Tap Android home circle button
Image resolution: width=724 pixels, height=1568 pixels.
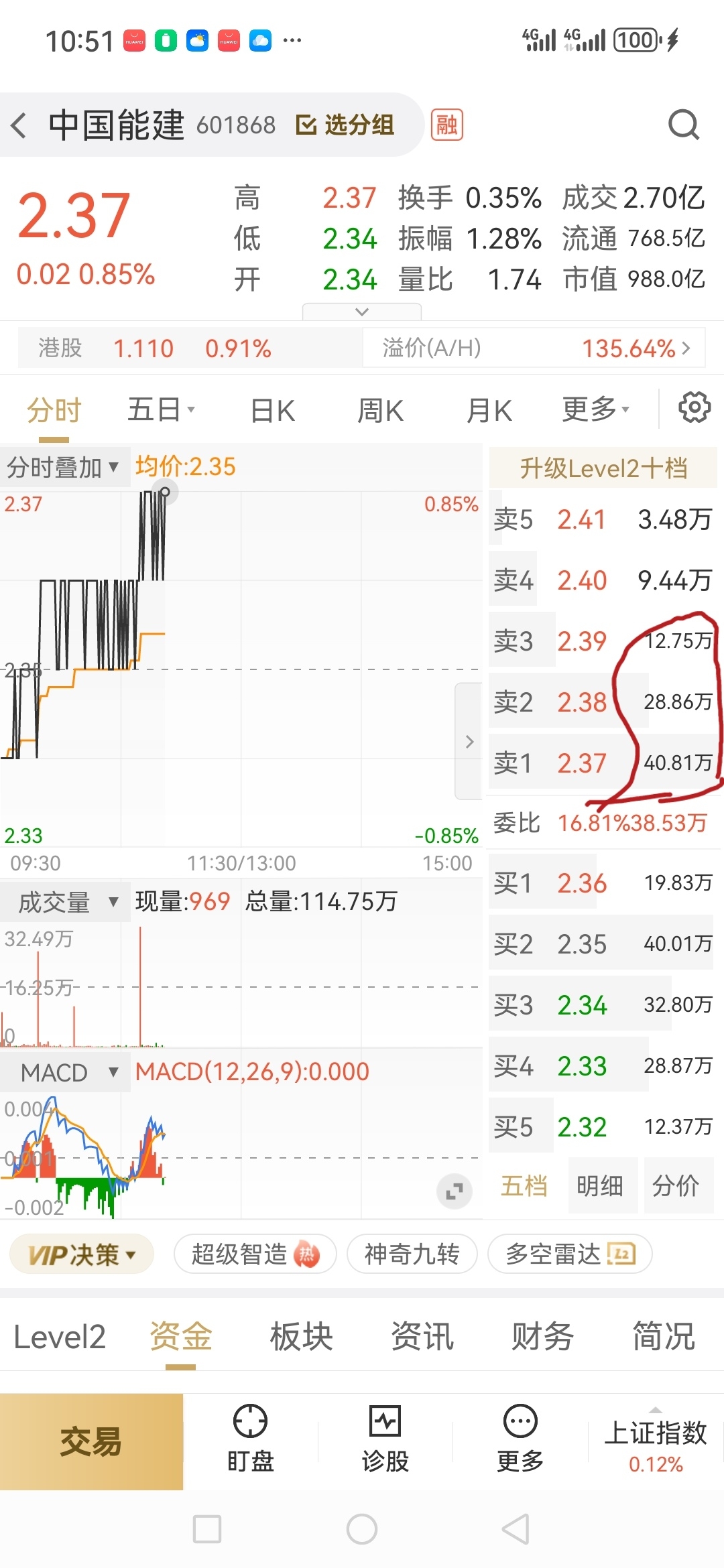coord(362,1529)
